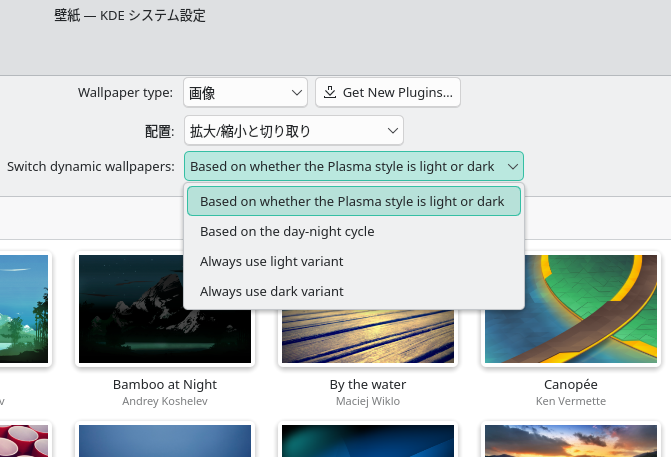Click the 'Bamboo at Night' title label
Screen dimensions: 671x457
point(164,384)
